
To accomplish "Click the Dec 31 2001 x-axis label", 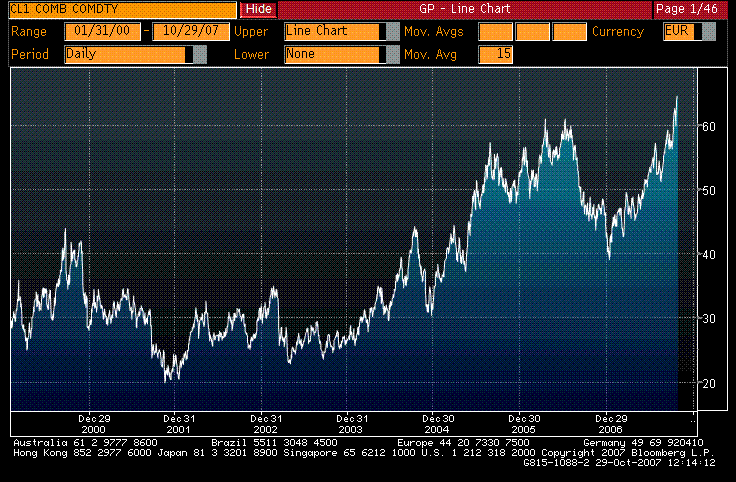I will pyautogui.click(x=179, y=424).
